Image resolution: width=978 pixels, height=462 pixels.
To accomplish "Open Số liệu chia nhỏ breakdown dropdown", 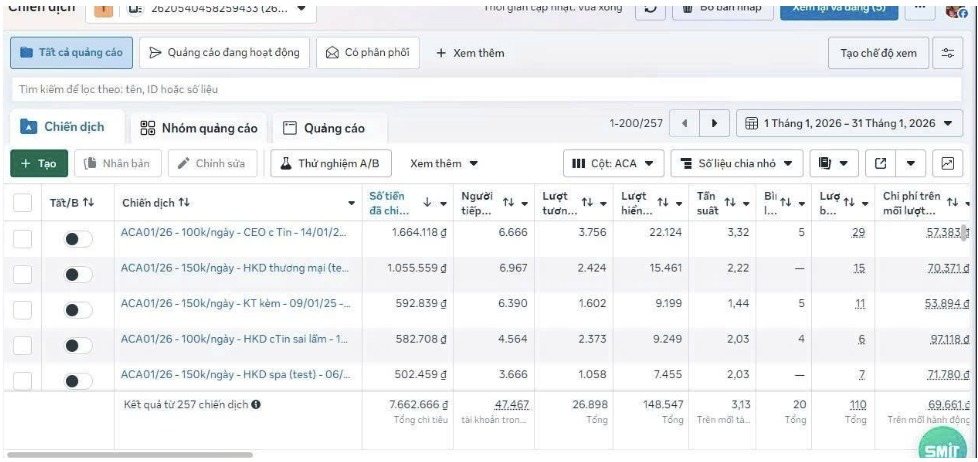I will [736, 163].
